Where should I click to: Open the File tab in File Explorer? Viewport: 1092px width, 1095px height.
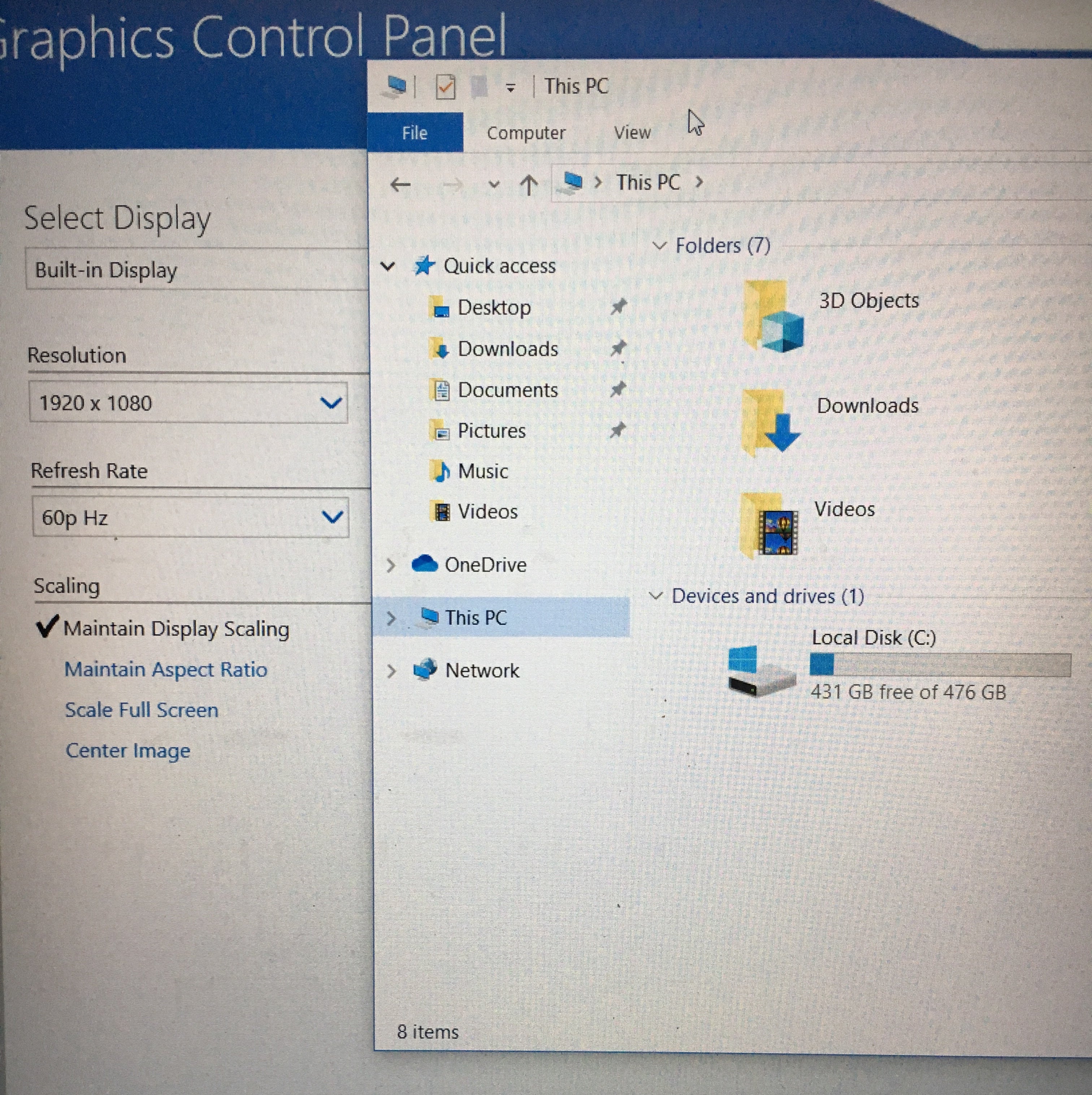pos(415,133)
